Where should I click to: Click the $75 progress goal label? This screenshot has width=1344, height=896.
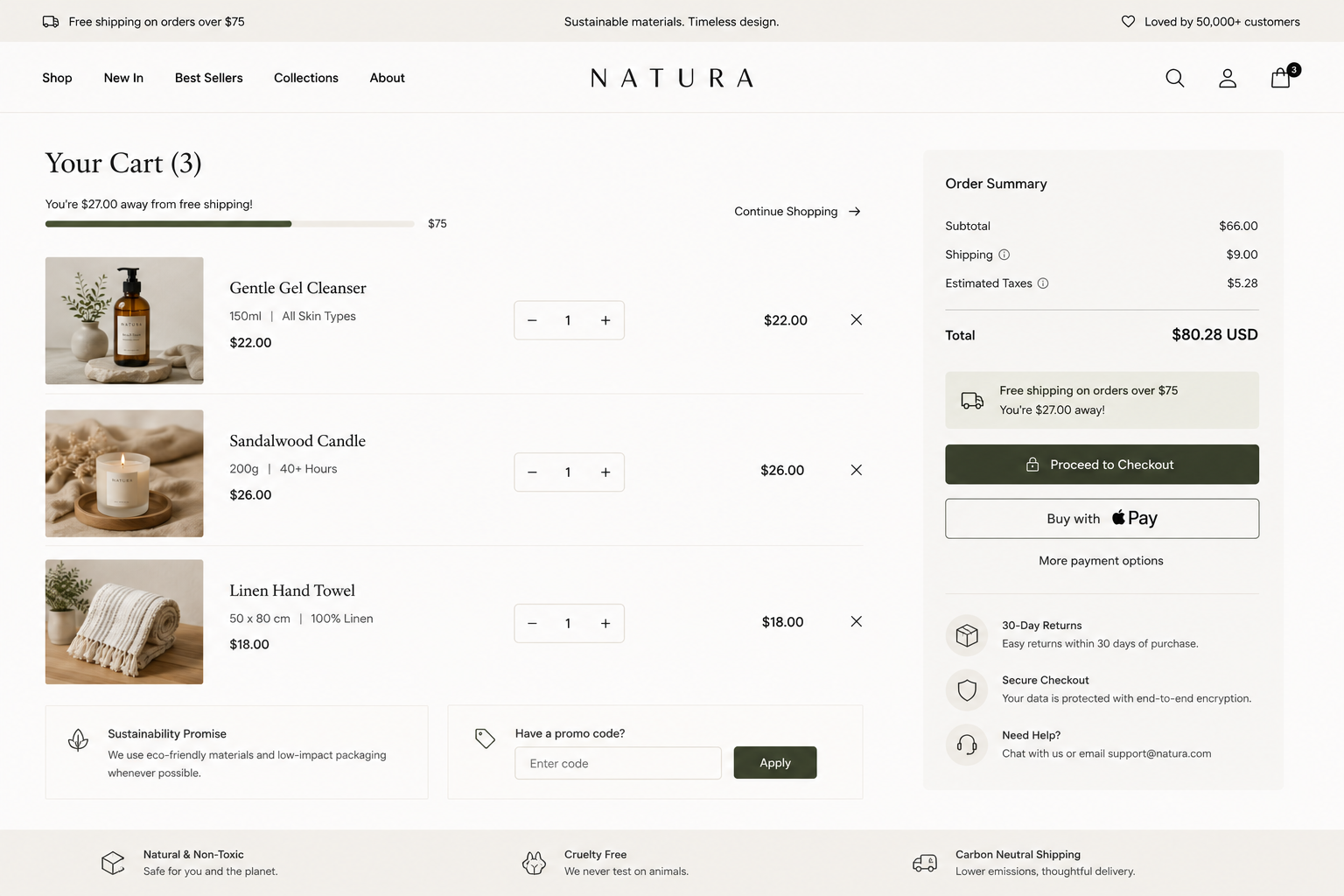coord(437,224)
